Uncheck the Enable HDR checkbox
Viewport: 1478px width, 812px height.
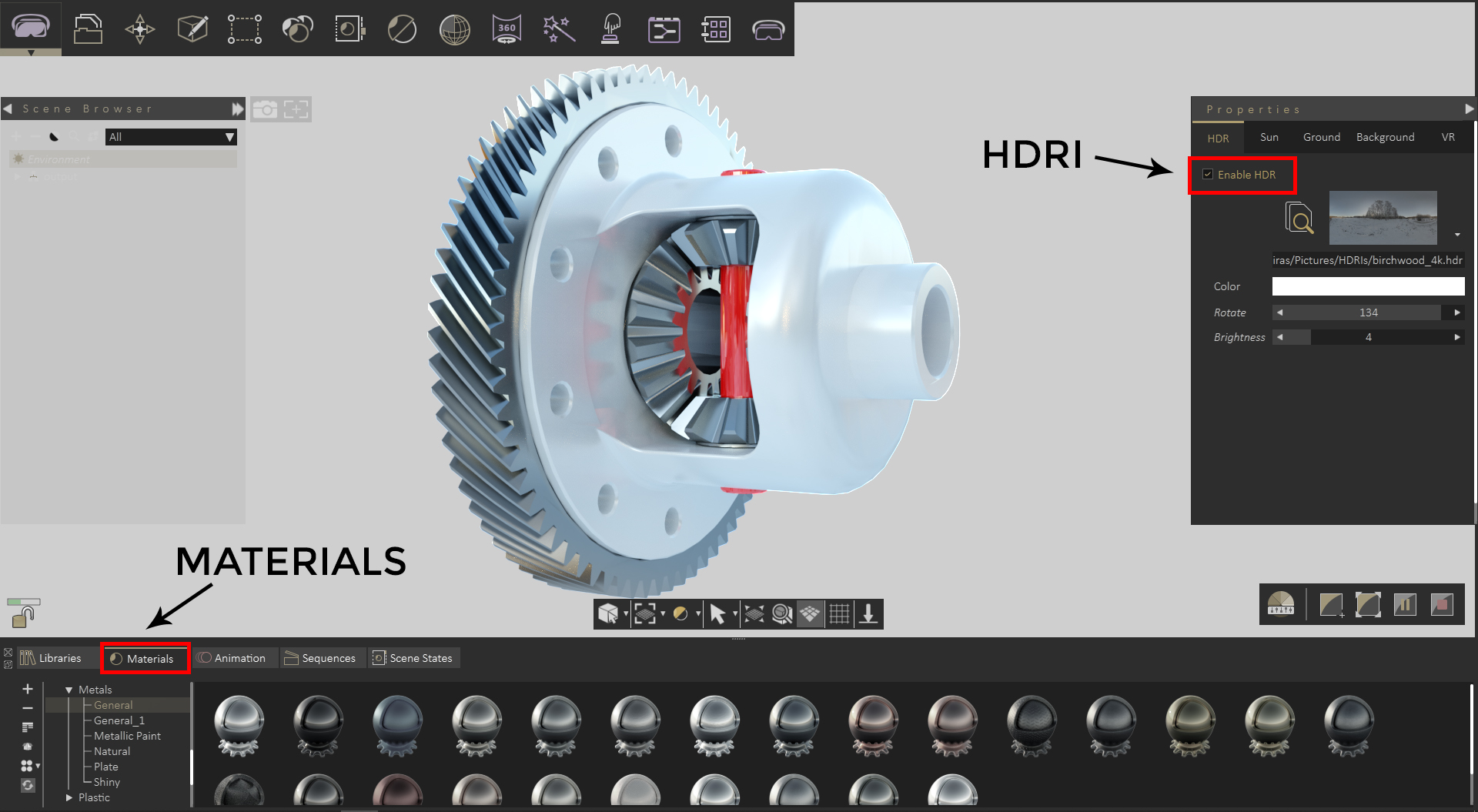(1209, 175)
